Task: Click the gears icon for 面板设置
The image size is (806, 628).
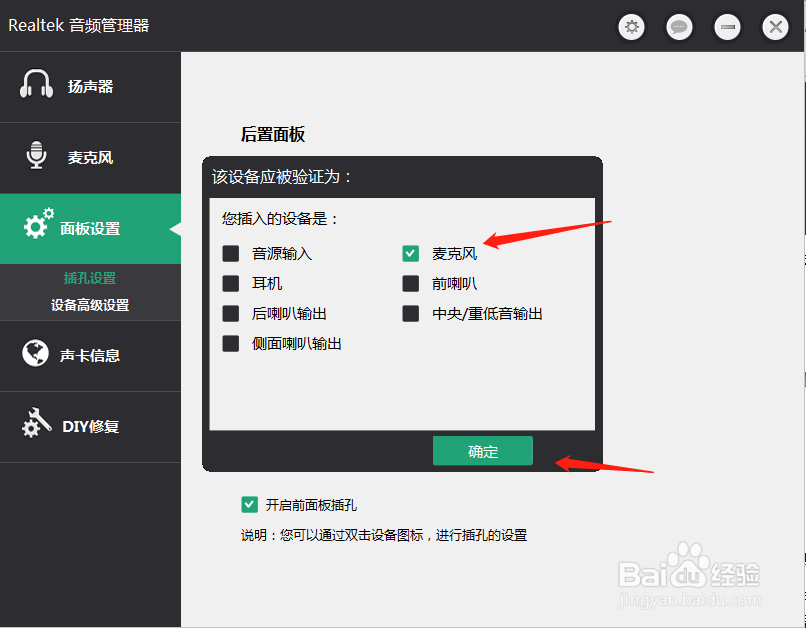Action: pyautogui.click(x=39, y=224)
